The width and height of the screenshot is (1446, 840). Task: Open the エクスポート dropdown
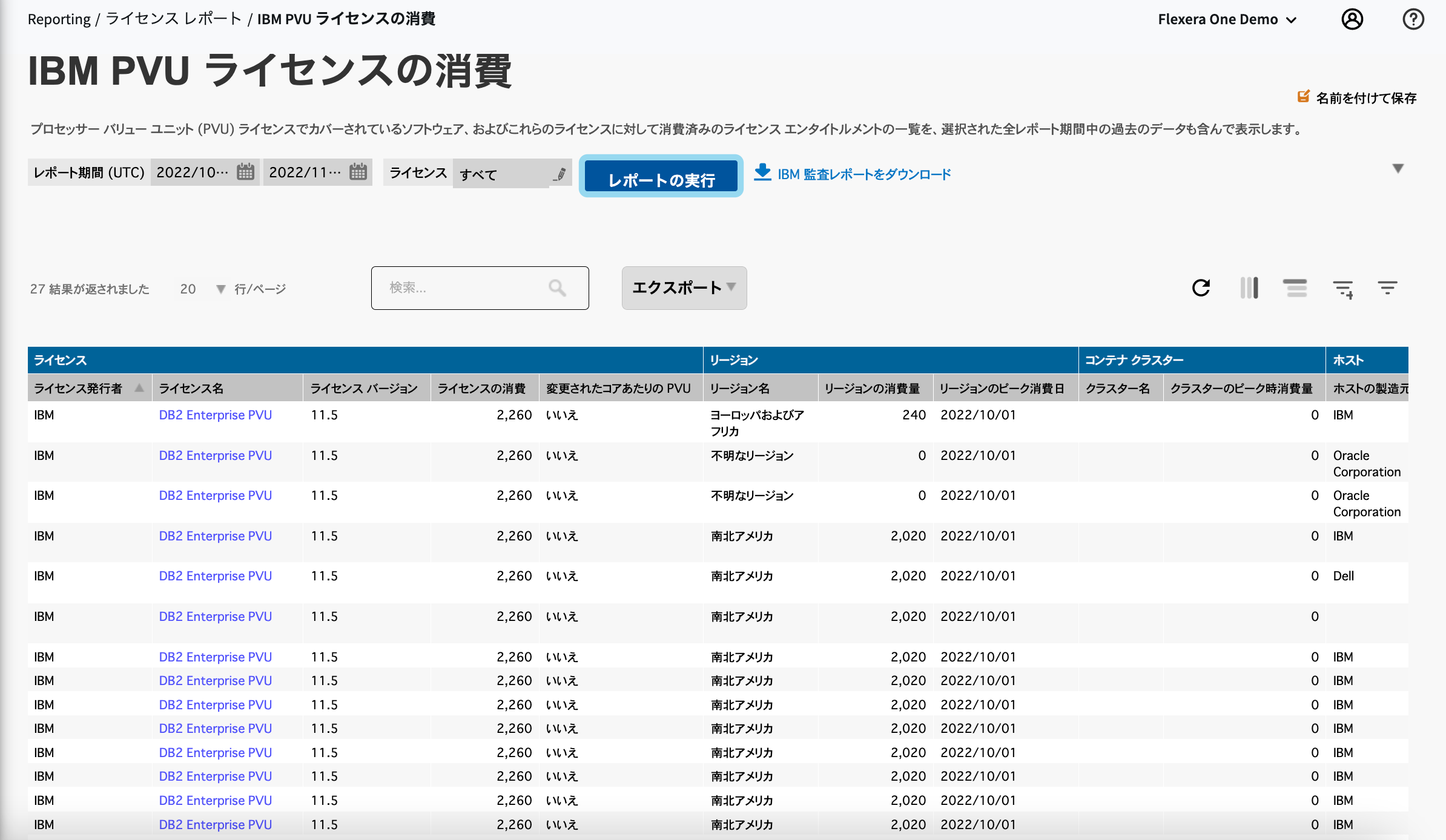point(684,288)
